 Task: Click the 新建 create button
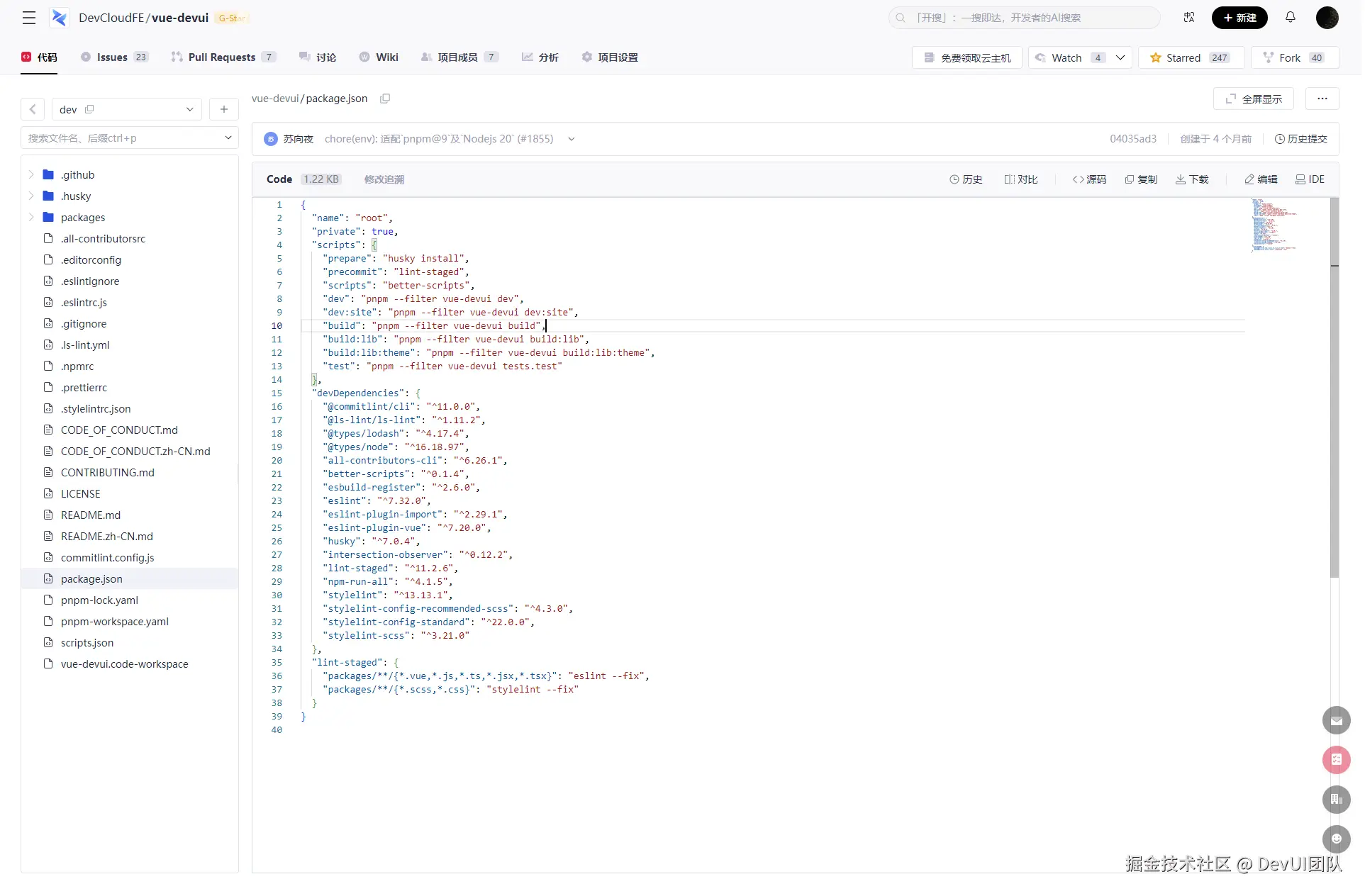tap(1239, 18)
